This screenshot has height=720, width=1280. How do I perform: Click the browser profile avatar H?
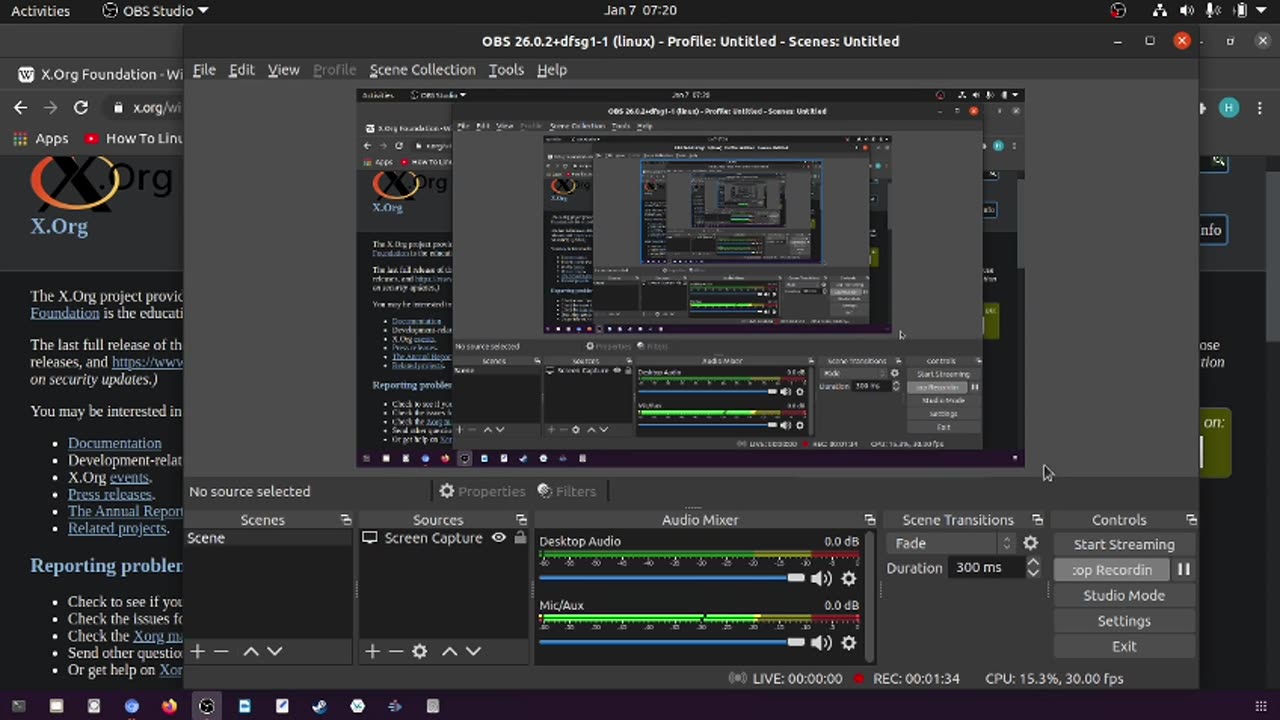click(1229, 107)
